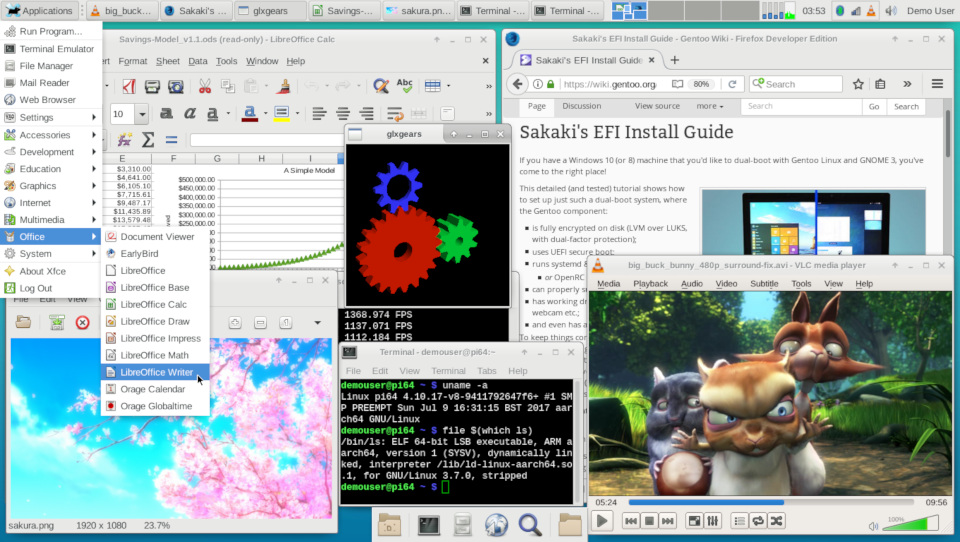Image resolution: width=960 pixels, height=542 pixels.
Task: Bookmark this page with the star icon
Action: pos(858,84)
